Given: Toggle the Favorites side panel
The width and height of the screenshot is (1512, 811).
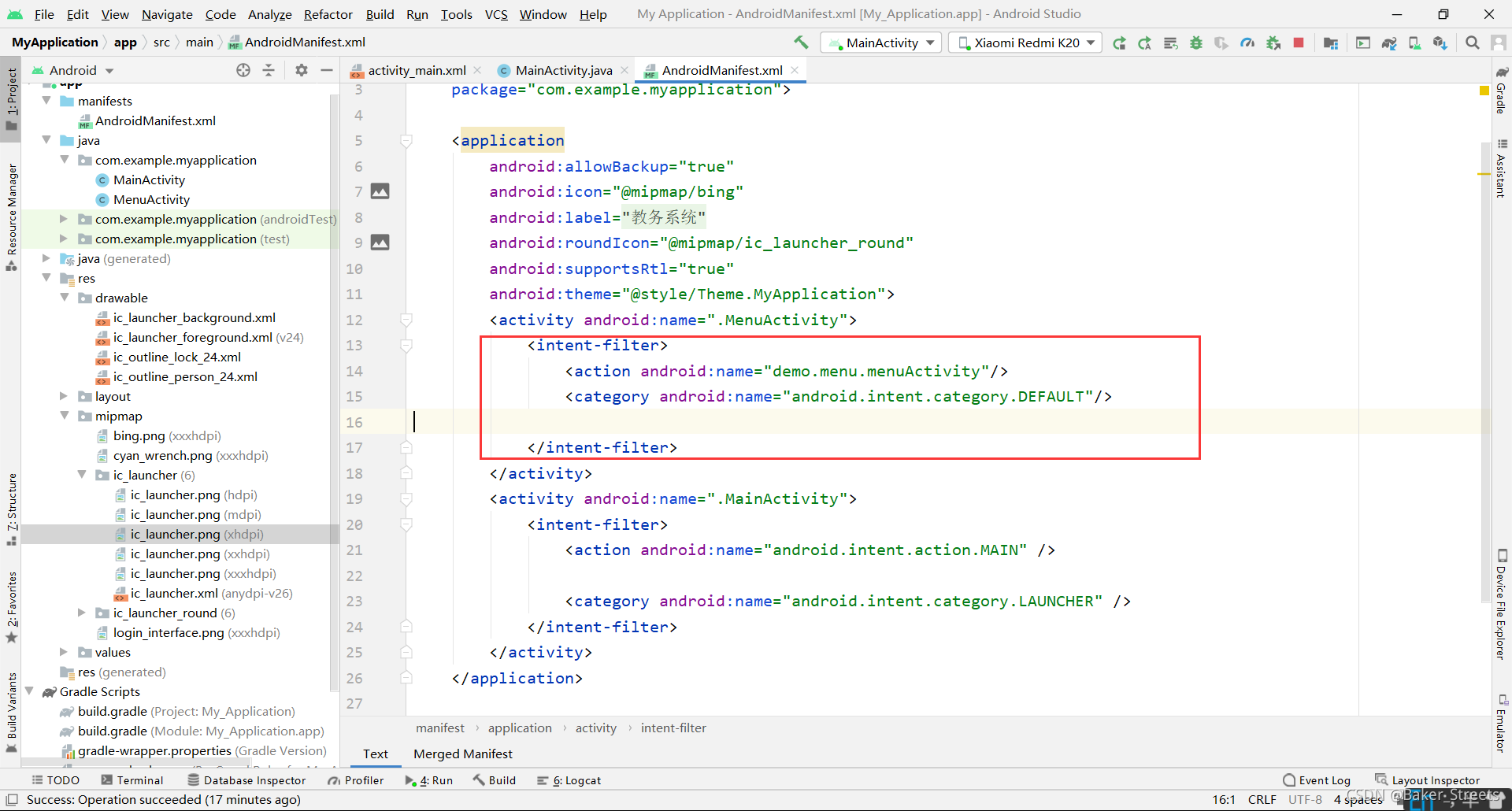Looking at the screenshot, I should point(11,607).
